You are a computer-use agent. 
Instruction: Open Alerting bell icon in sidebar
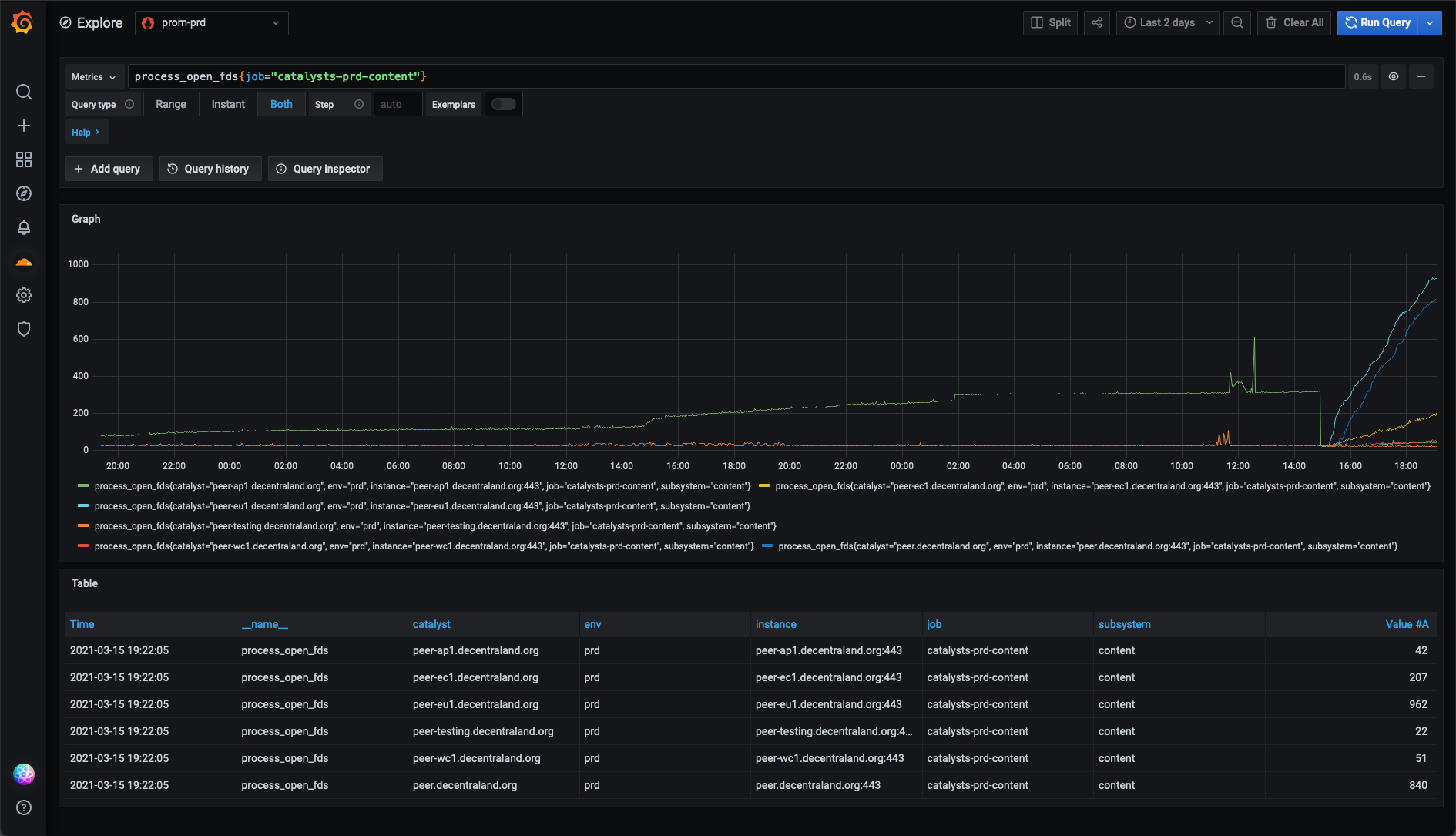pos(24,227)
